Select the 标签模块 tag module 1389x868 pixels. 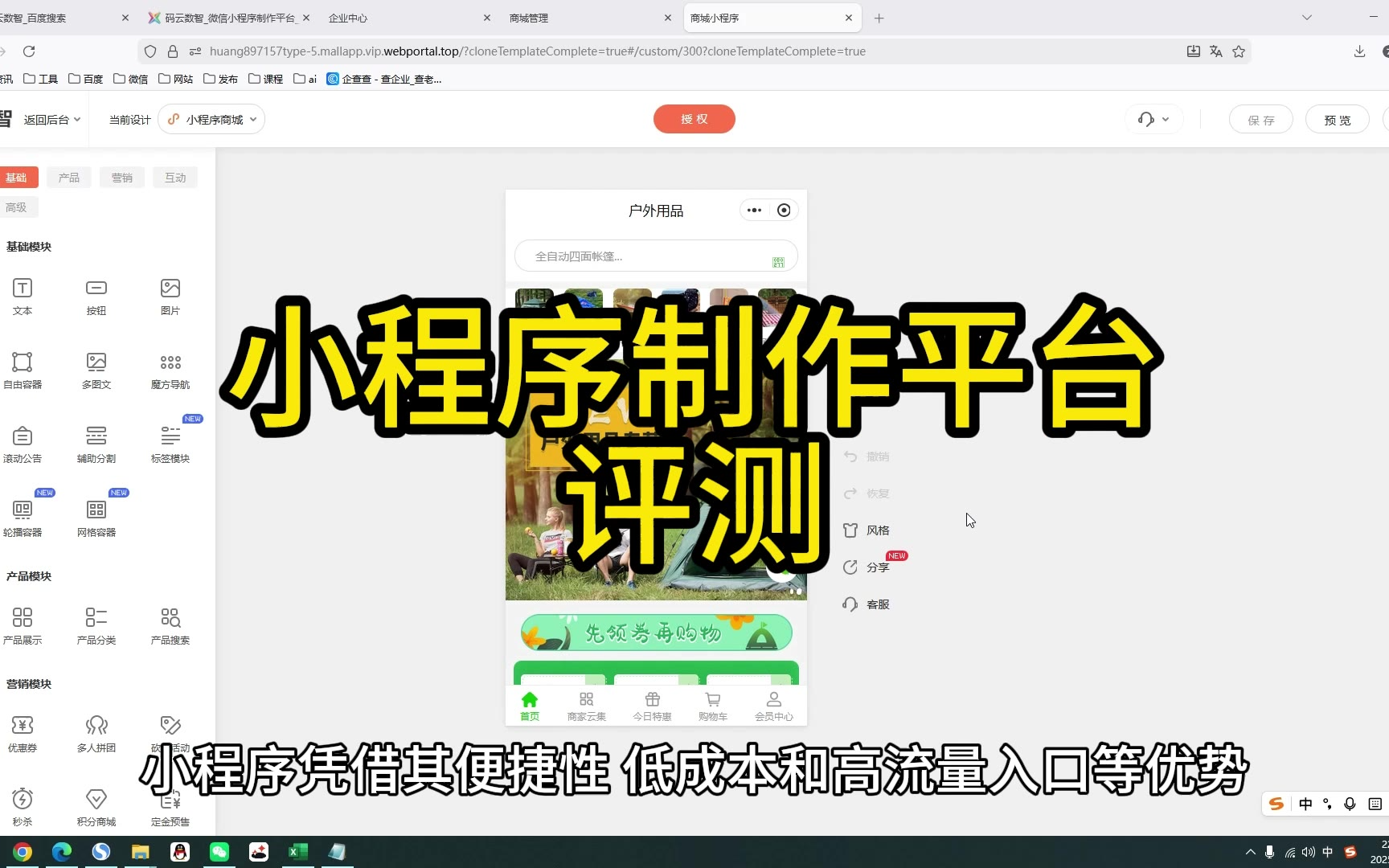[x=170, y=444]
